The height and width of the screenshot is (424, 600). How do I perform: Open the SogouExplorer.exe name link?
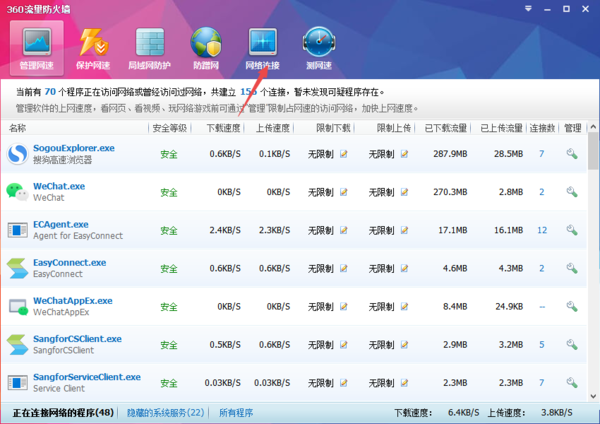pyautogui.click(x=74, y=148)
